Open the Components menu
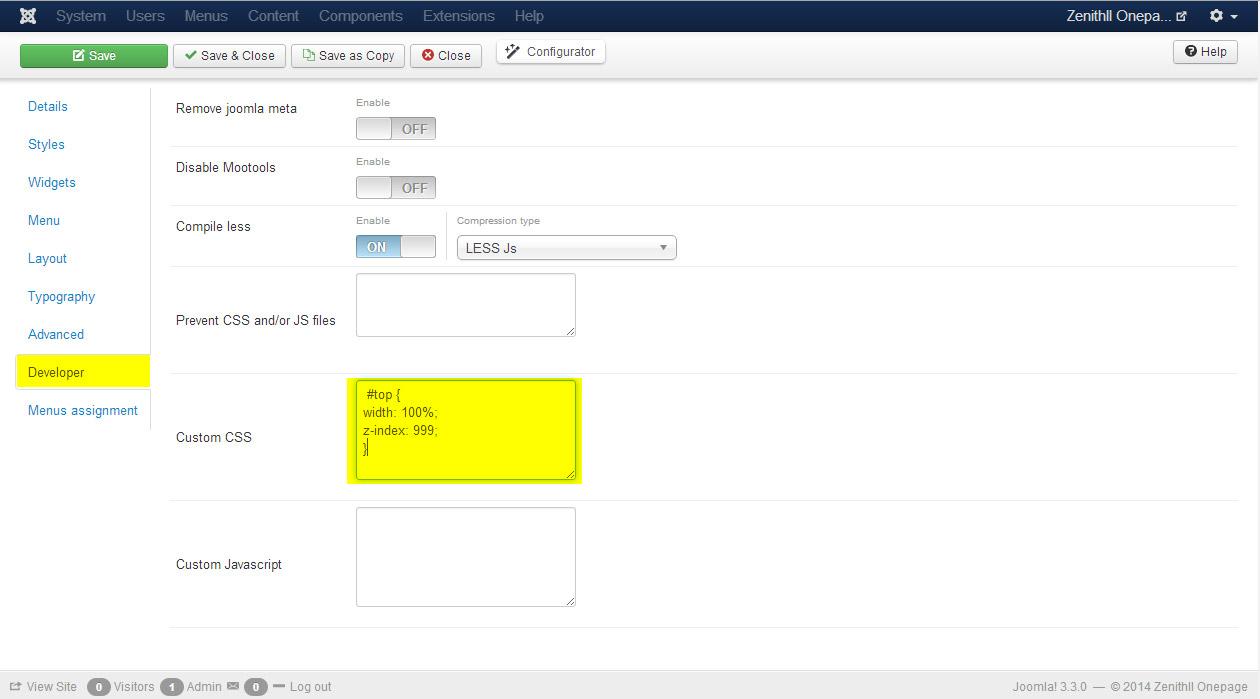The width and height of the screenshot is (1260, 699). pos(361,16)
